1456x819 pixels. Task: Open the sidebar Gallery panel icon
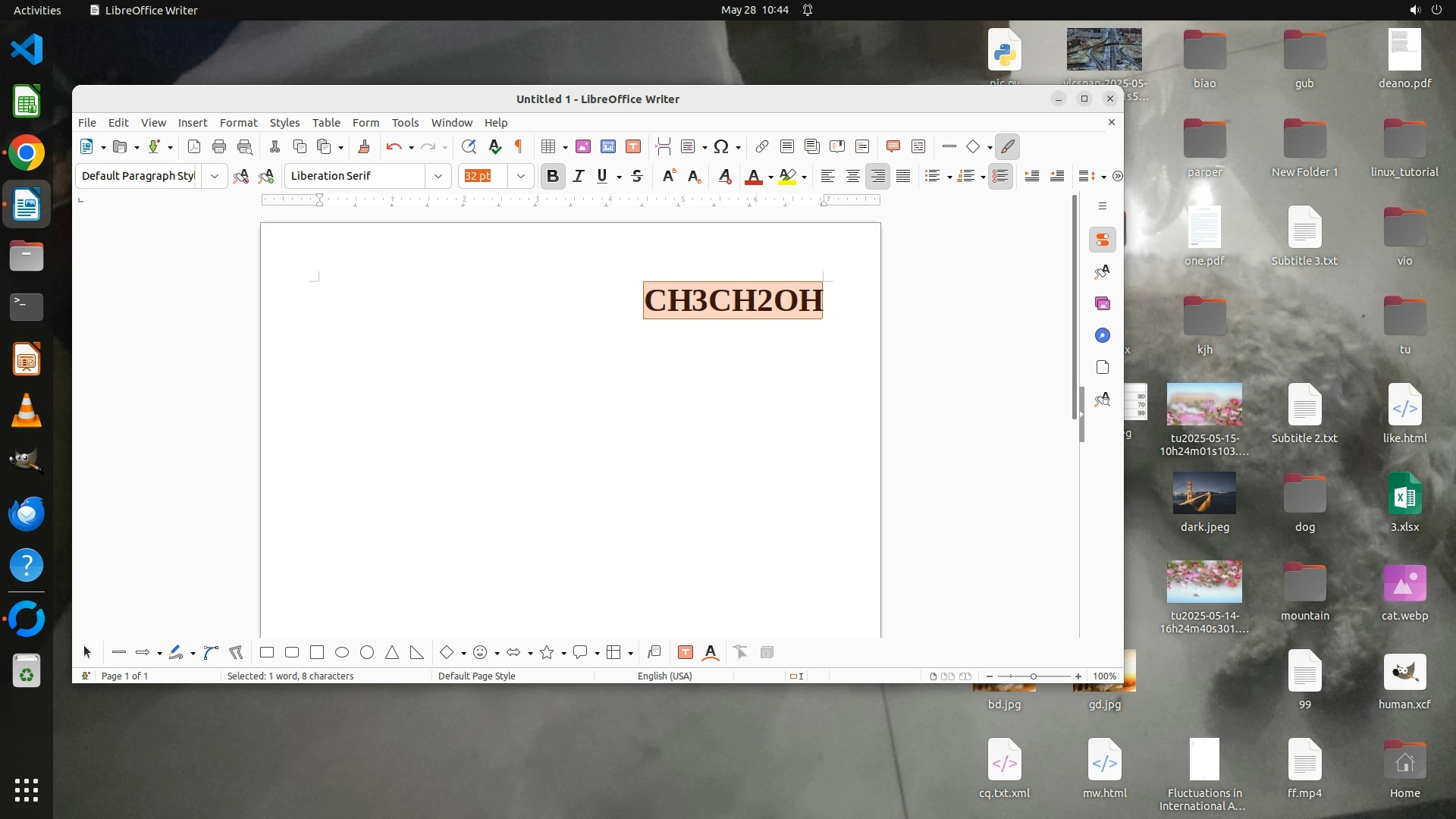click(x=1103, y=303)
